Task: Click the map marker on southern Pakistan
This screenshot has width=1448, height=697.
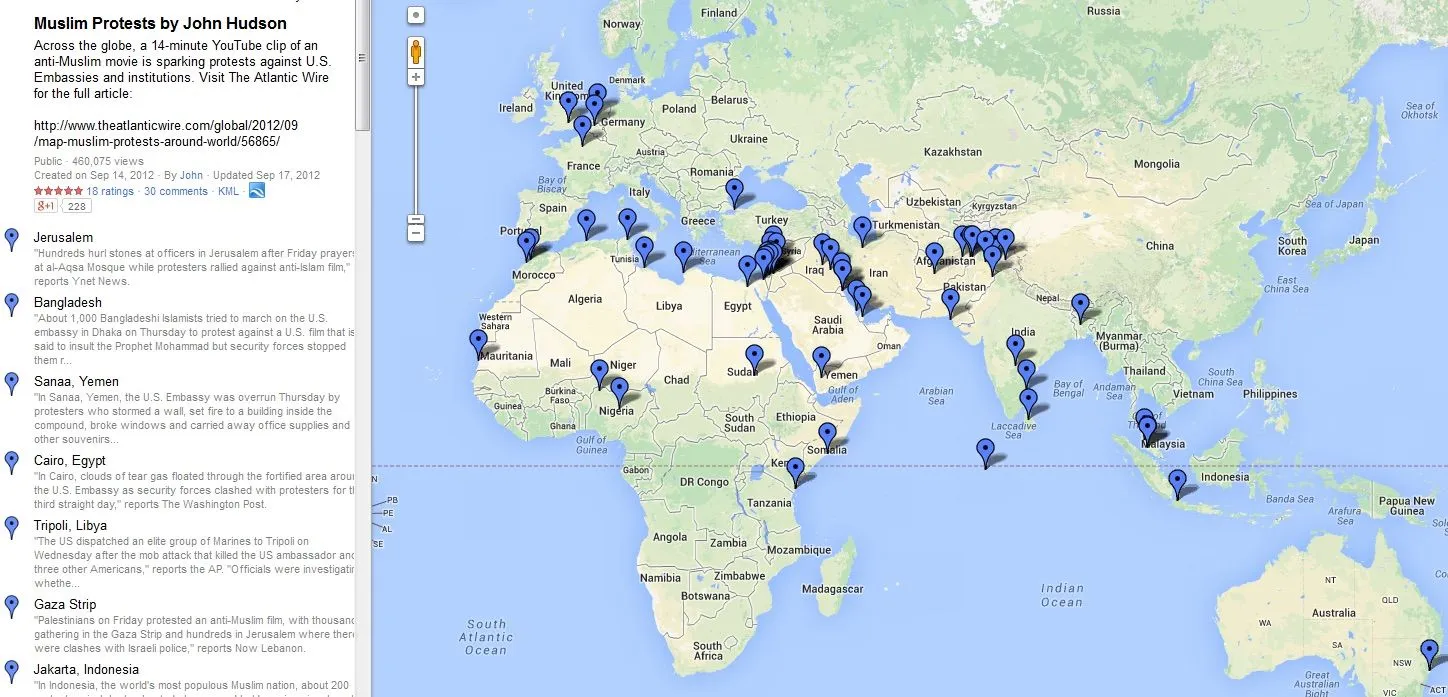Action: tap(951, 304)
